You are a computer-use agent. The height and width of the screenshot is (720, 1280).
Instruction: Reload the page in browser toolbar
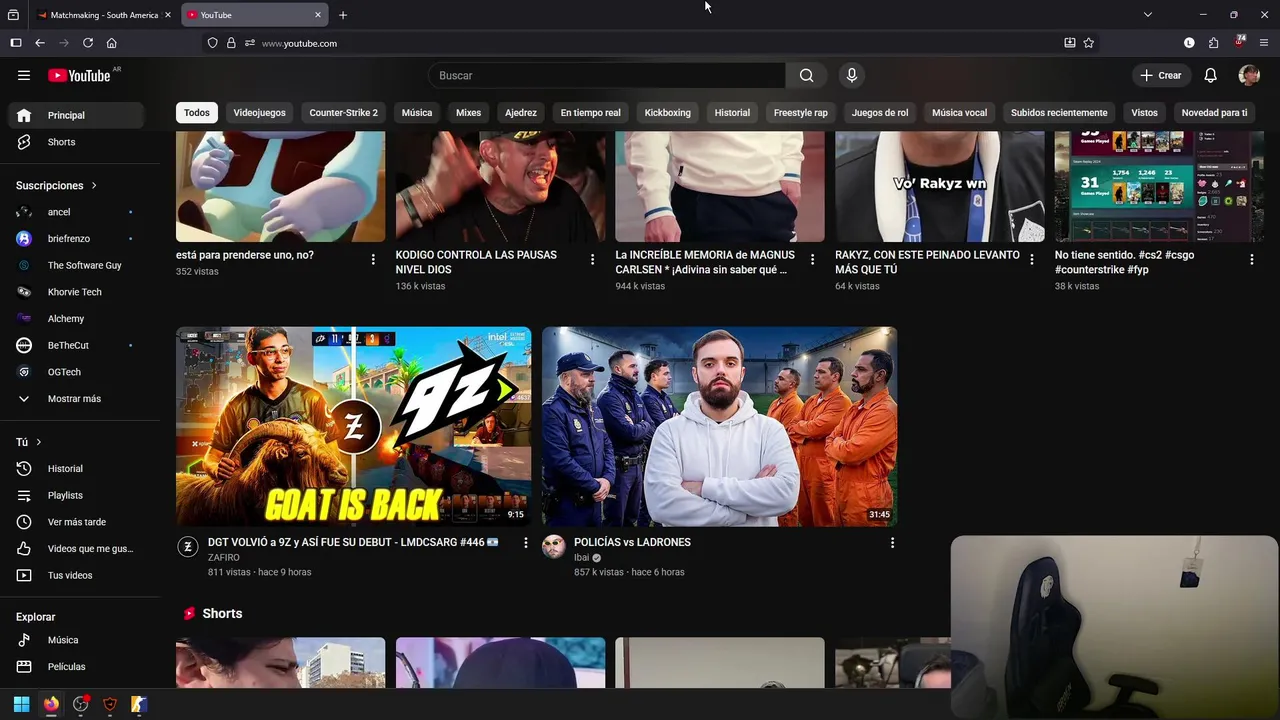click(88, 43)
